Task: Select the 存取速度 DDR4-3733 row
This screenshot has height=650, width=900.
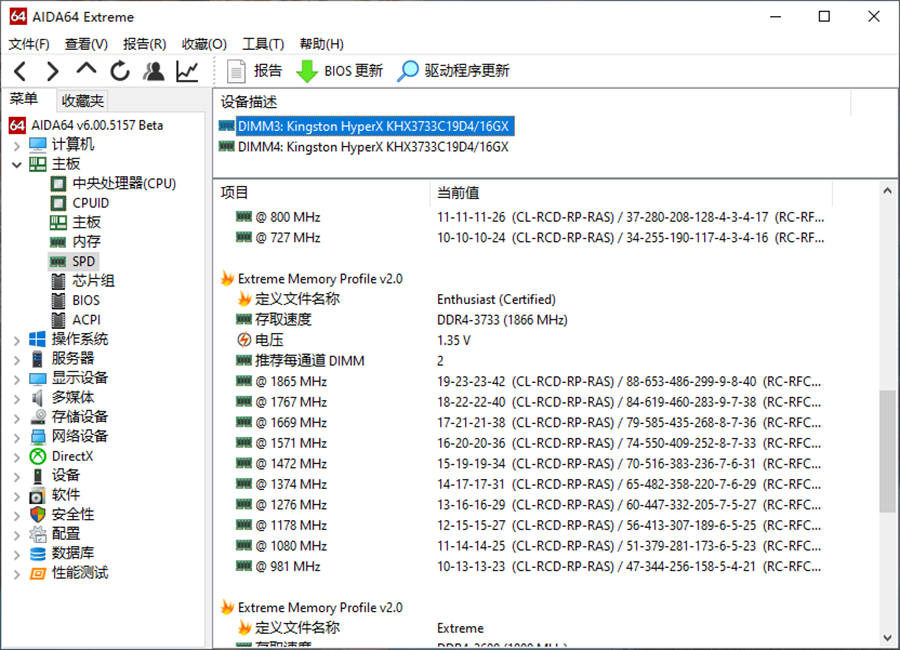Action: 402,320
